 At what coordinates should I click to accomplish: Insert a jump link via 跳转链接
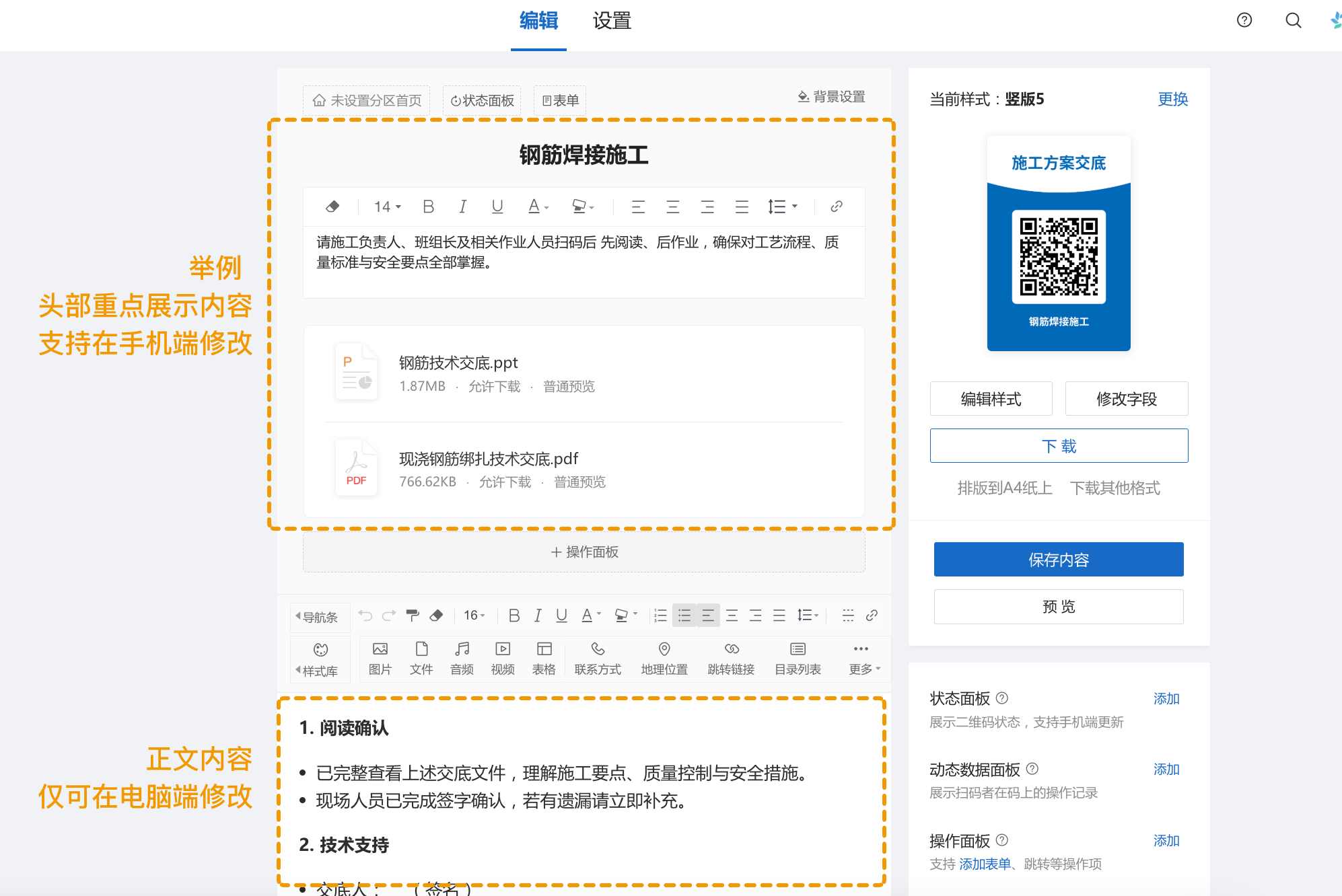click(732, 658)
